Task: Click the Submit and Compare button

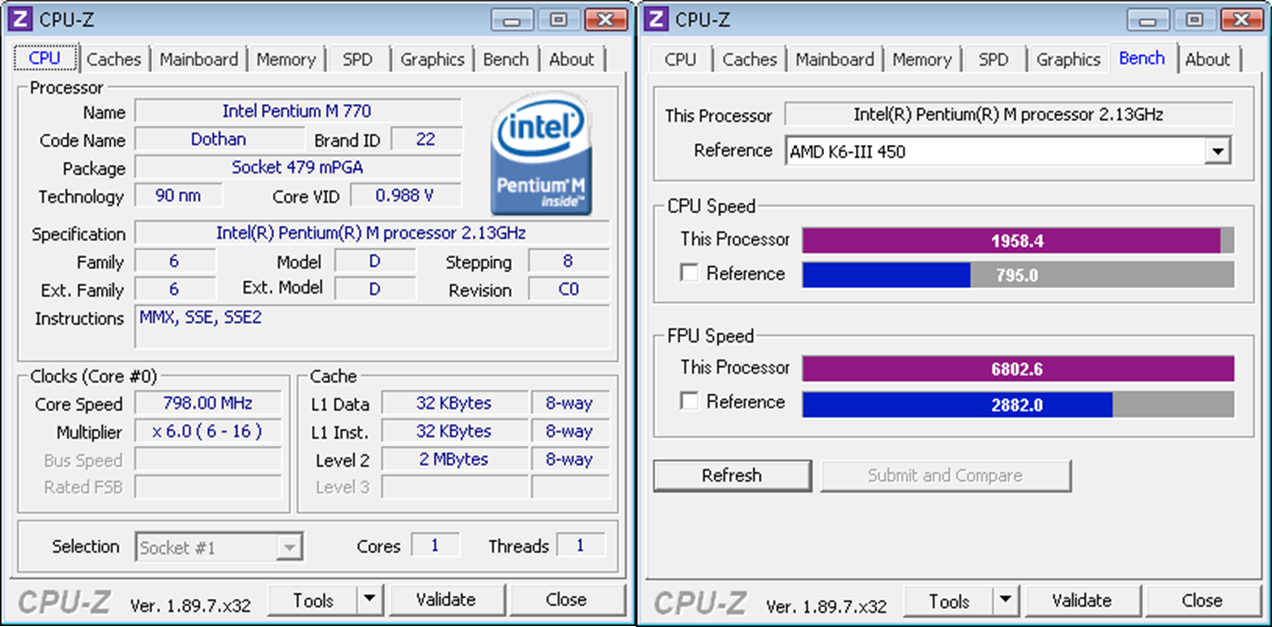Action: click(x=945, y=476)
